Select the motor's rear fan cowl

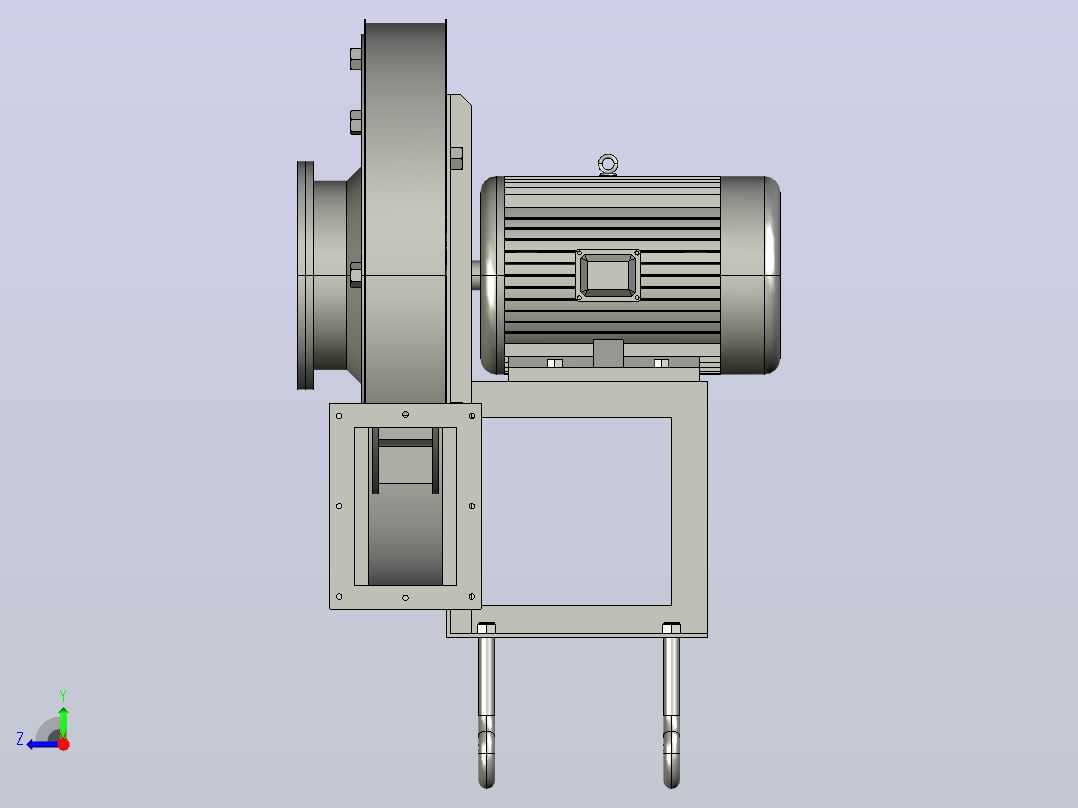(x=750, y=275)
